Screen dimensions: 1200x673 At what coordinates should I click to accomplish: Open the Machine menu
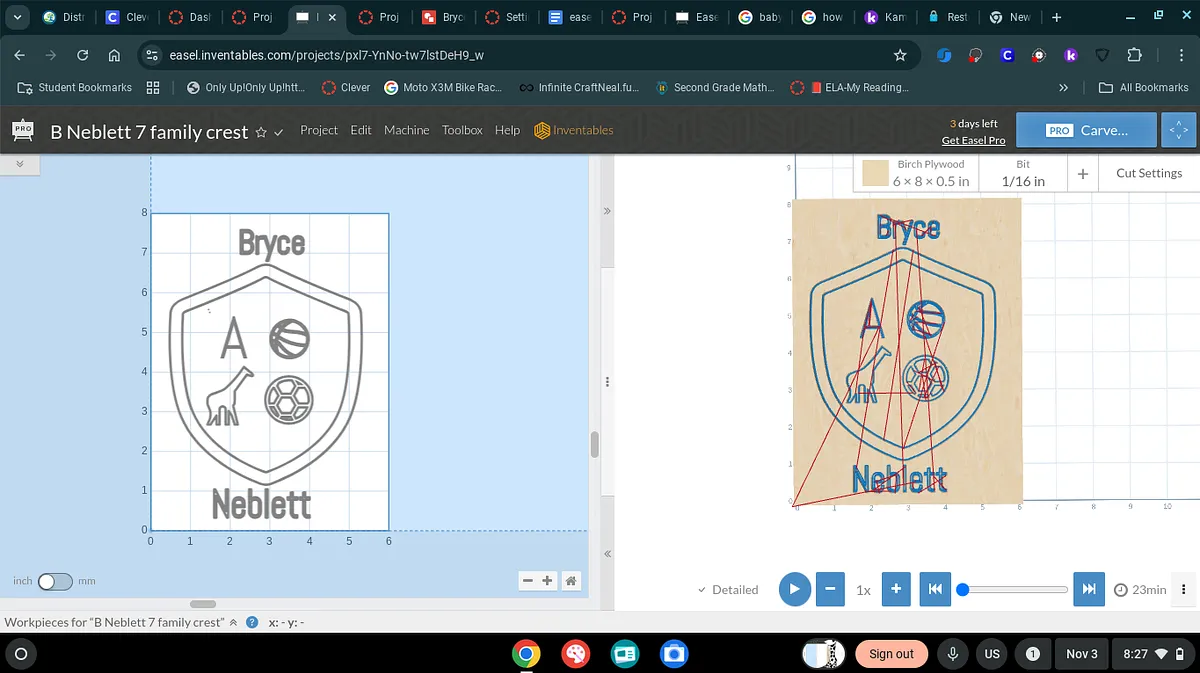pyautogui.click(x=406, y=130)
